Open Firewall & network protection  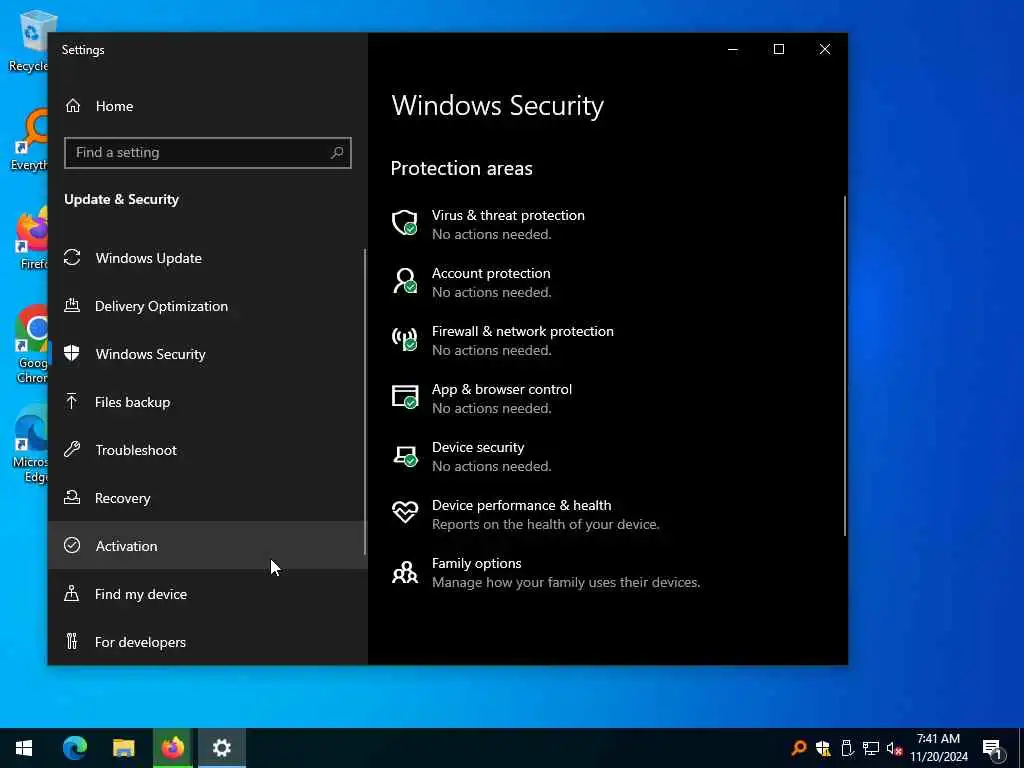click(502, 340)
